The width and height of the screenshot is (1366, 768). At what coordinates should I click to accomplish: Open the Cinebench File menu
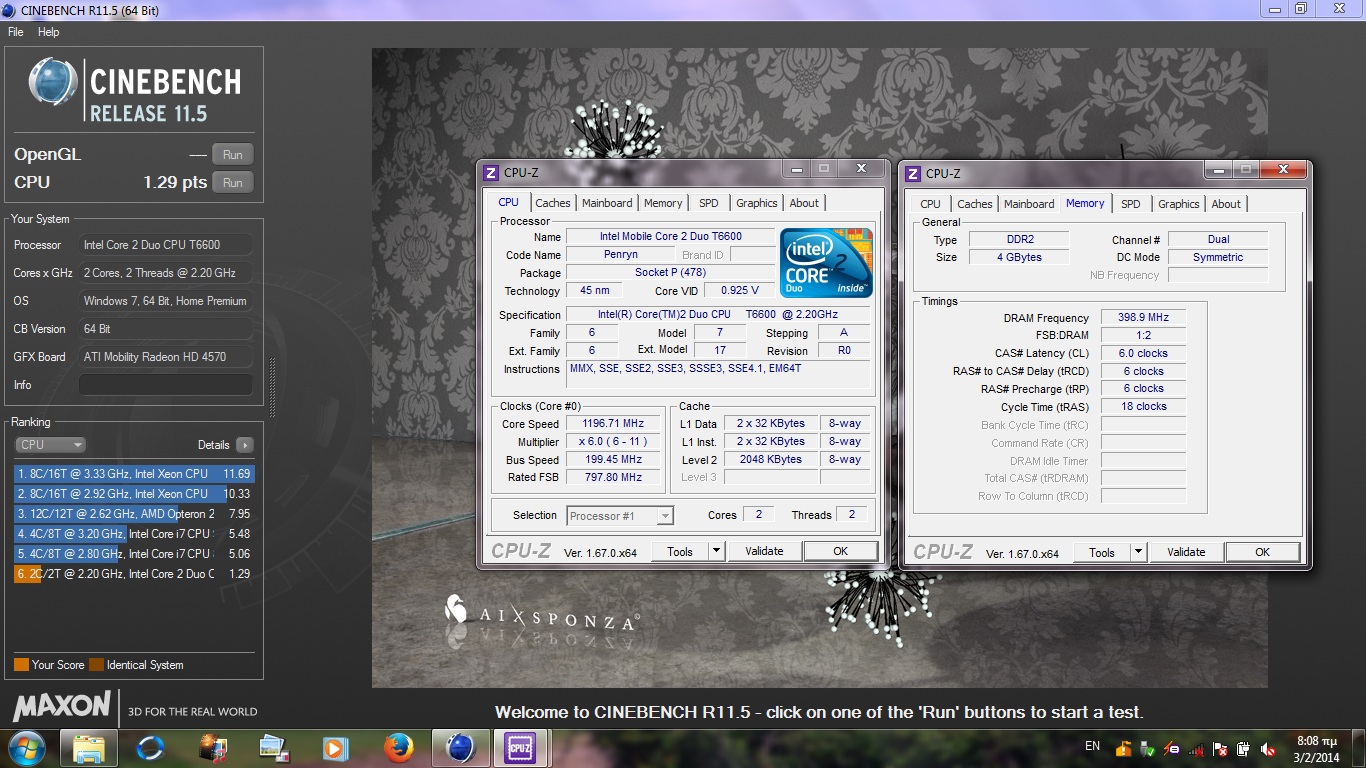[15, 32]
